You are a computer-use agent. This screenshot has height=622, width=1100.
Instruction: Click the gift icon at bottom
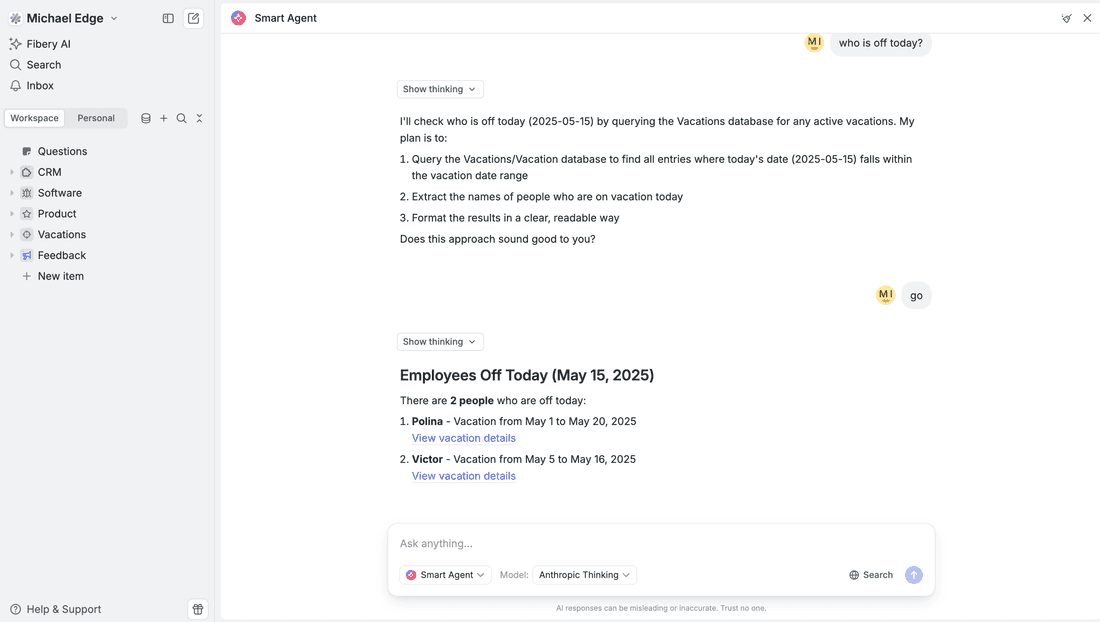[x=198, y=609]
